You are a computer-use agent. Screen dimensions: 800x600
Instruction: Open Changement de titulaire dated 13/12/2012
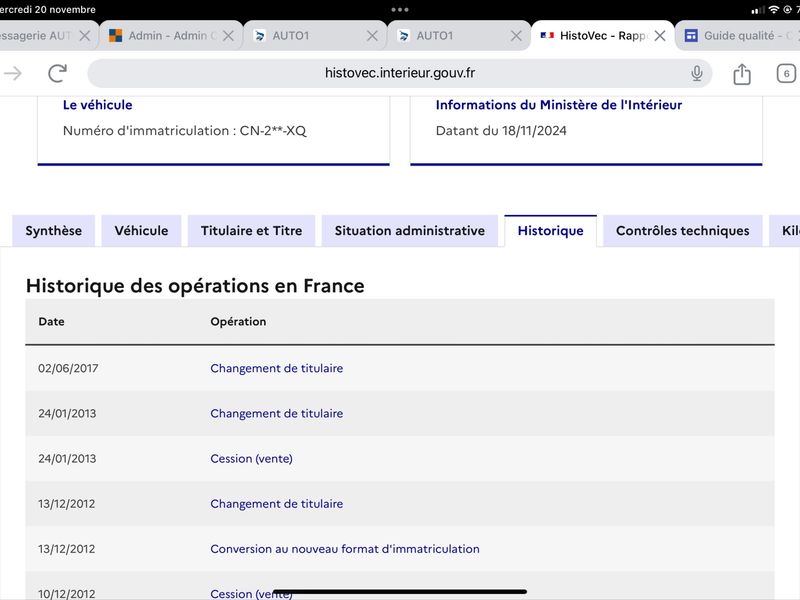click(277, 504)
